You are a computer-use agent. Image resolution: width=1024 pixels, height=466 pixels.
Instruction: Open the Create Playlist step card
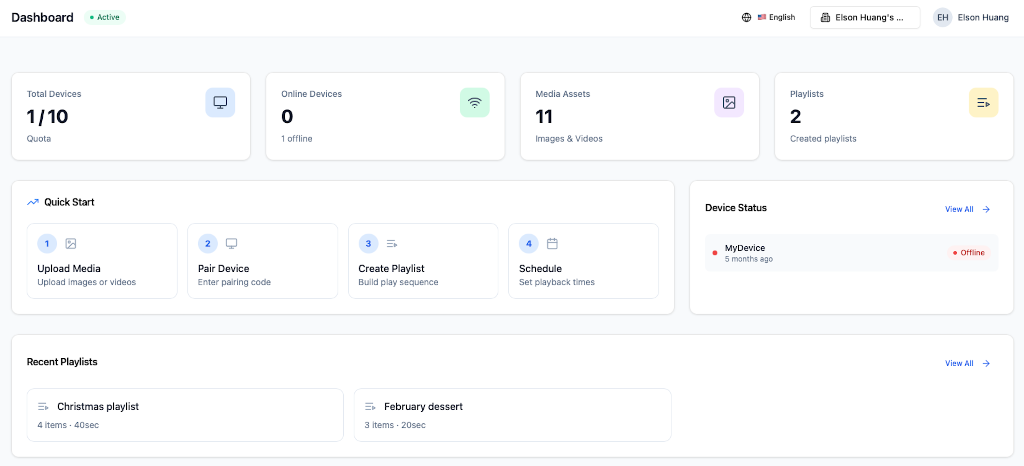[423, 261]
